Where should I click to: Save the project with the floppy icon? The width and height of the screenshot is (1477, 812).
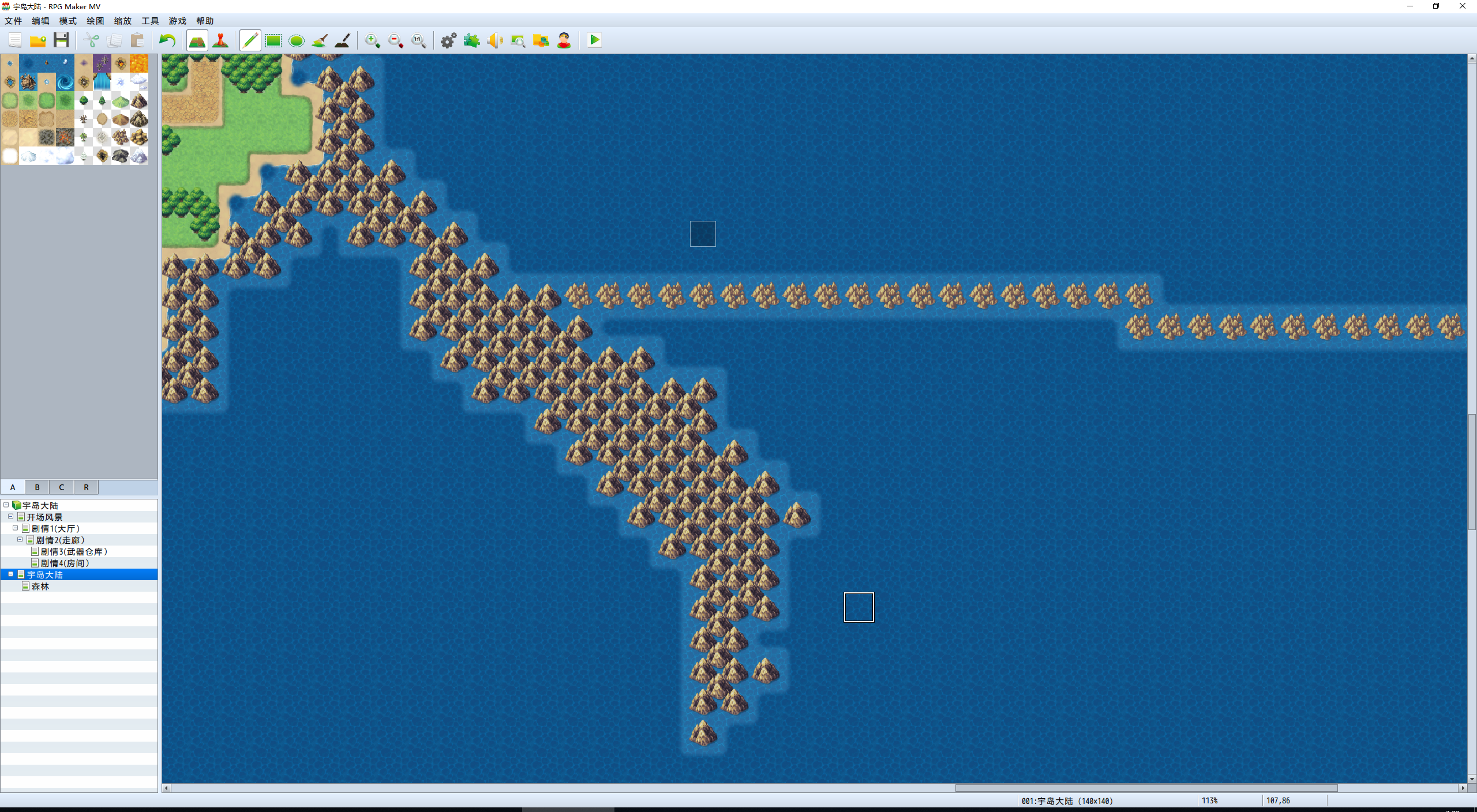[x=61, y=40]
